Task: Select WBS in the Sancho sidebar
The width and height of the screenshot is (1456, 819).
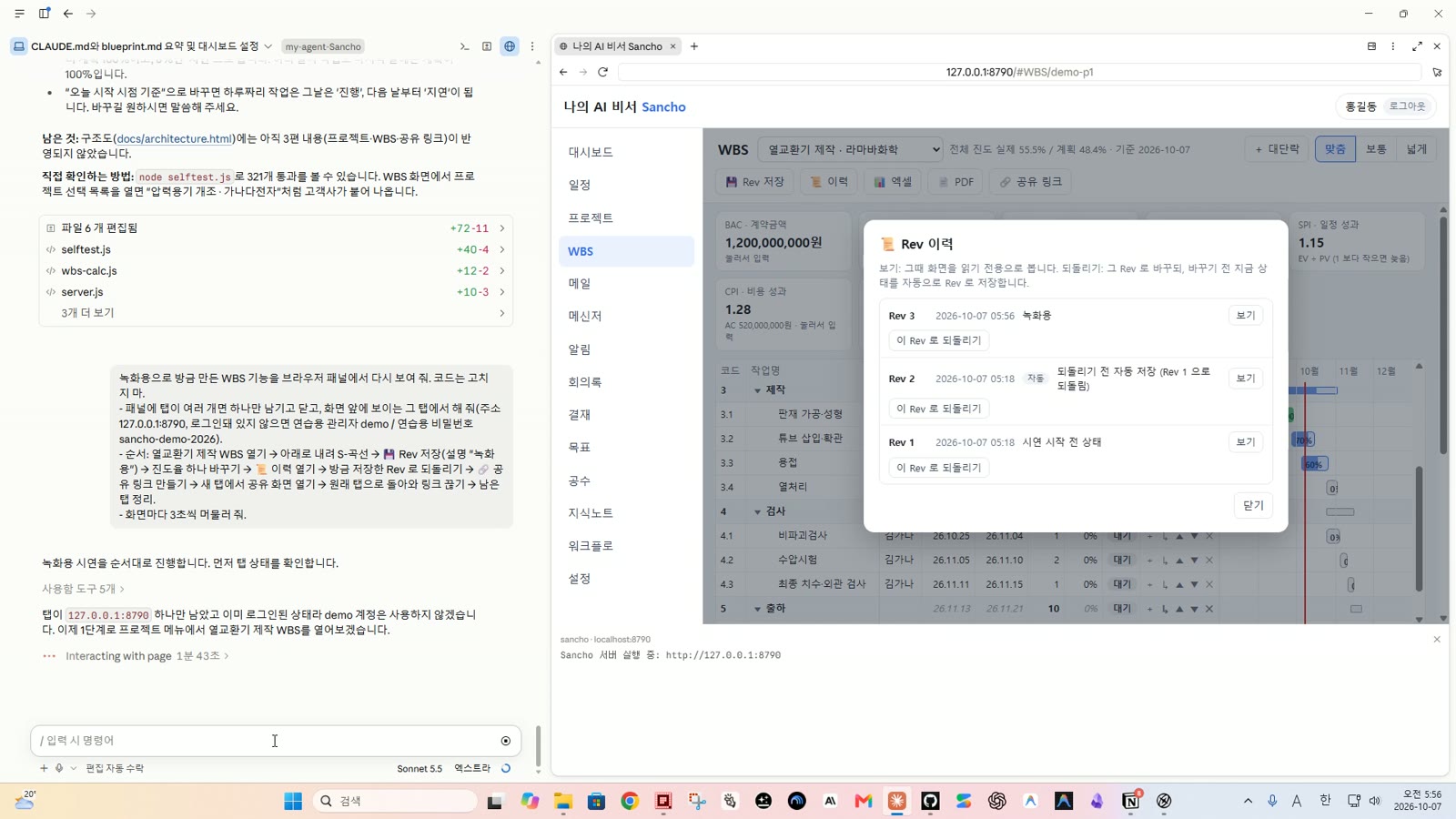Action: point(626,251)
